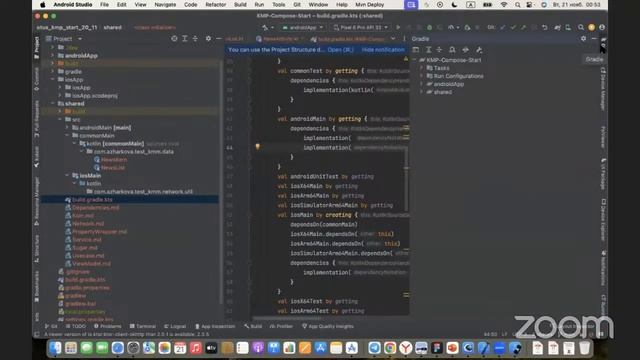Viewport: 640px width, 360px height.
Task: Click the intention lightbulb on line 44
Action: point(258,147)
